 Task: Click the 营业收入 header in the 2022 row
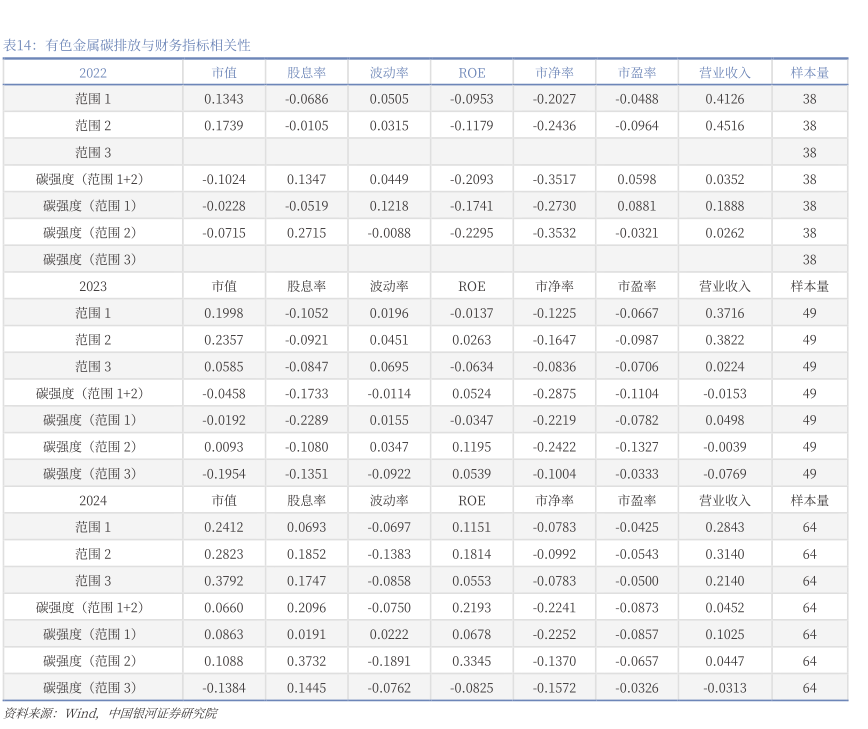coord(724,73)
